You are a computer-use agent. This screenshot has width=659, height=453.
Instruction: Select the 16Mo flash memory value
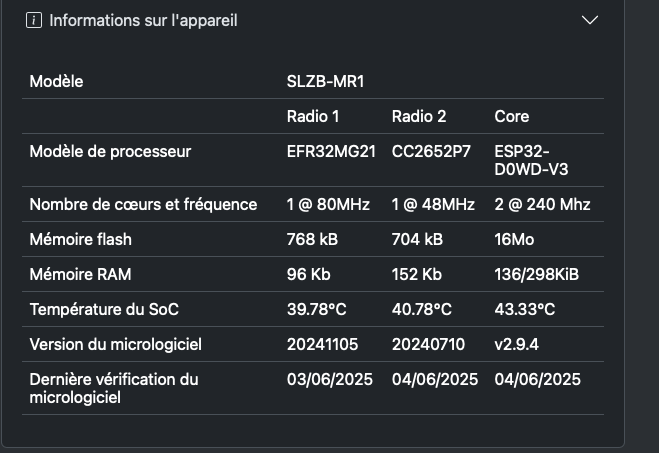coord(514,240)
